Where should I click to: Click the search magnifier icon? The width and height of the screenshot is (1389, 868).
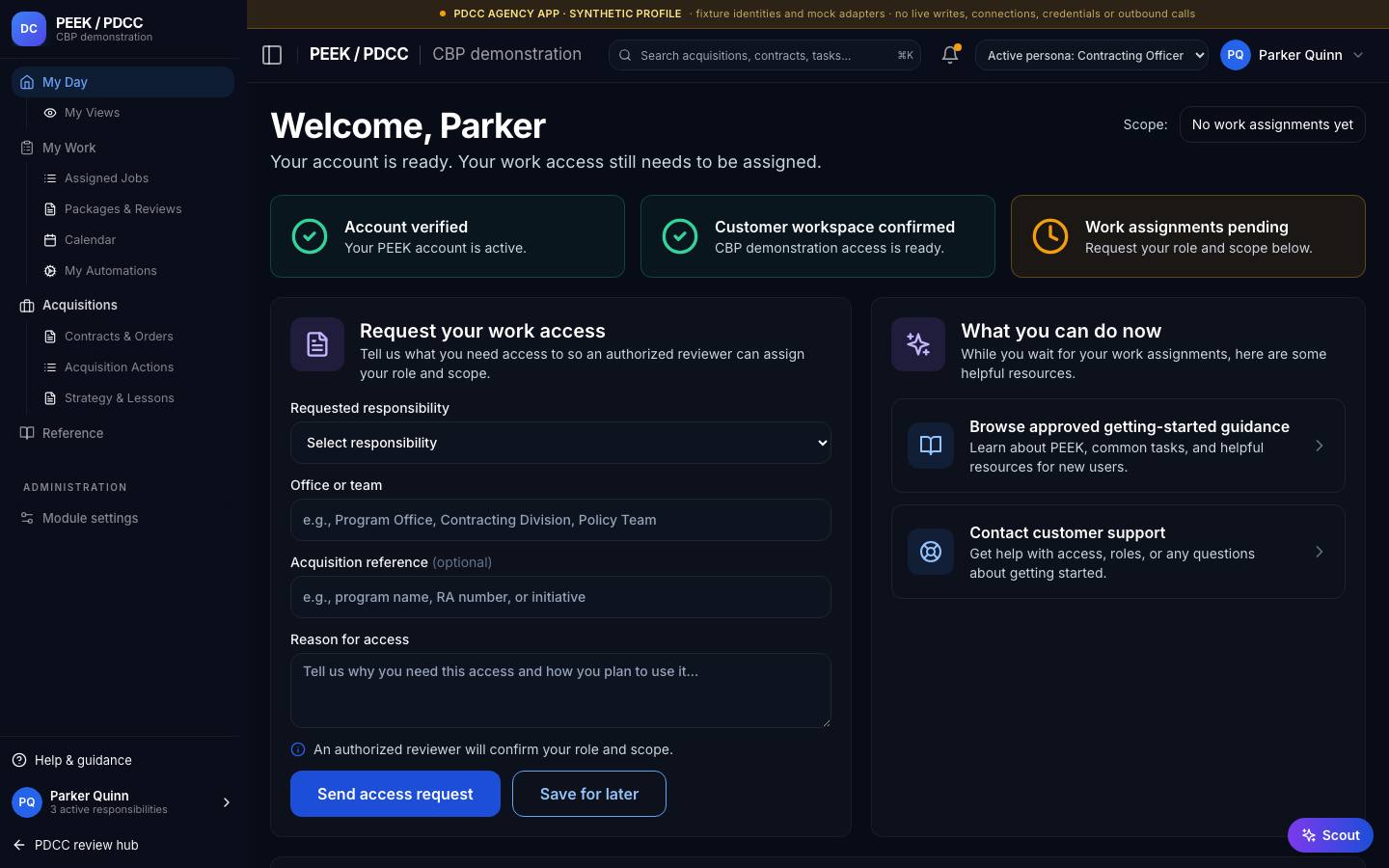tap(625, 55)
